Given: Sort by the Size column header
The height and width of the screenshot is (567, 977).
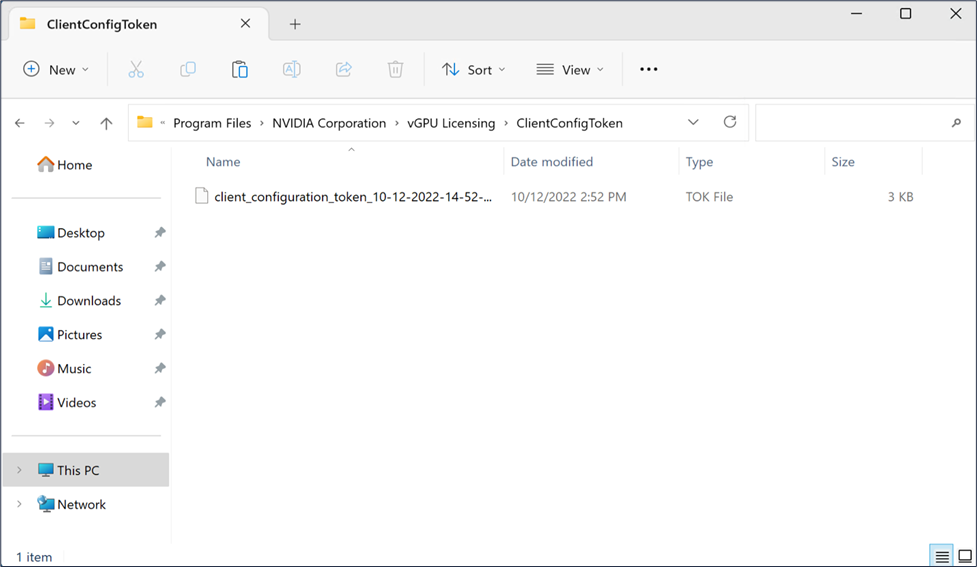Looking at the screenshot, I should click(842, 161).
